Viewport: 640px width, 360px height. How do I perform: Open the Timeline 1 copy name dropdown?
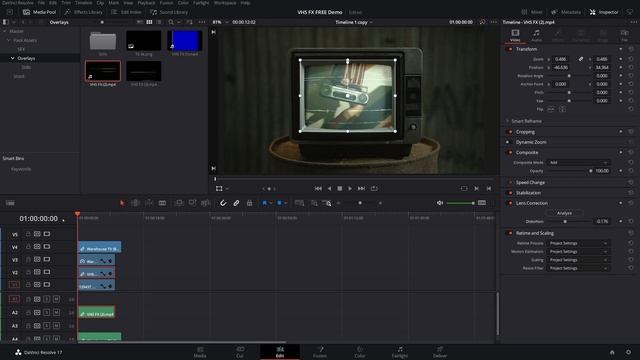click(354, 22)
